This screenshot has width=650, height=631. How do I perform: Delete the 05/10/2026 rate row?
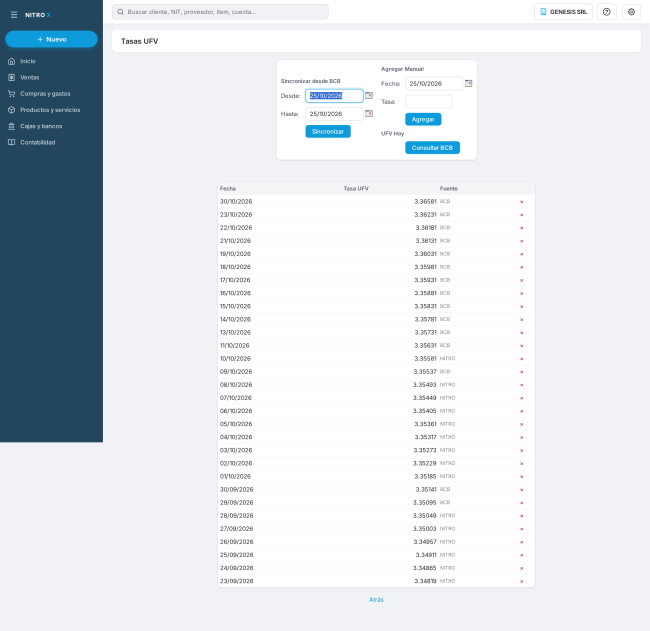(521, 425)
